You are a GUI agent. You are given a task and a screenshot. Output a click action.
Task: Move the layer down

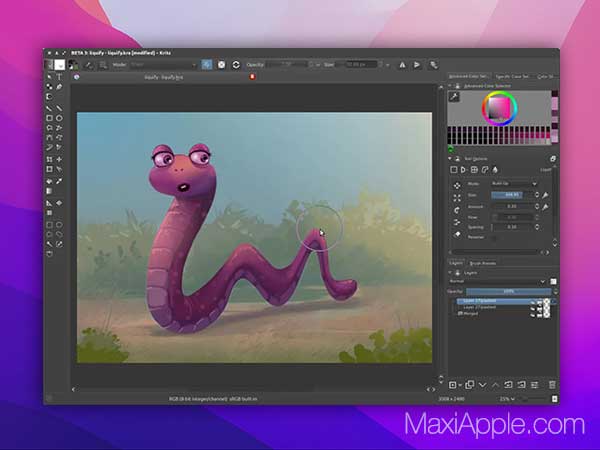click(x=483, y=385)
